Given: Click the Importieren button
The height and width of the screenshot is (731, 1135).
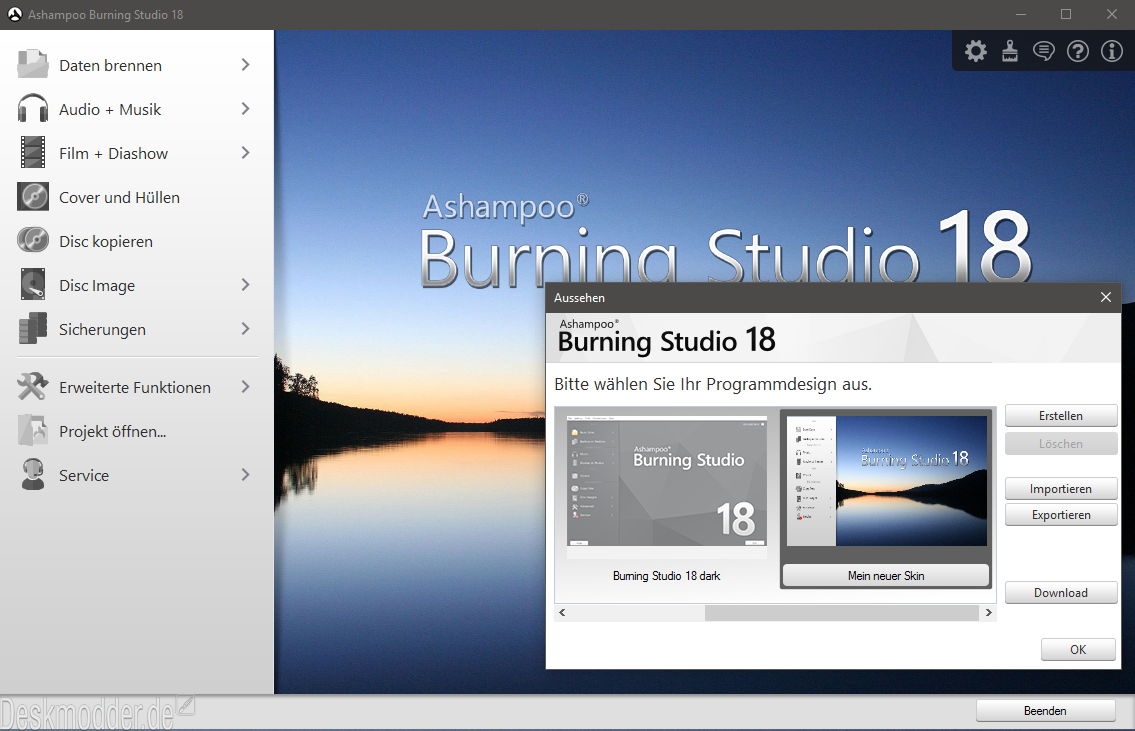Looking at the screenshot, I should pos(1060,489).
